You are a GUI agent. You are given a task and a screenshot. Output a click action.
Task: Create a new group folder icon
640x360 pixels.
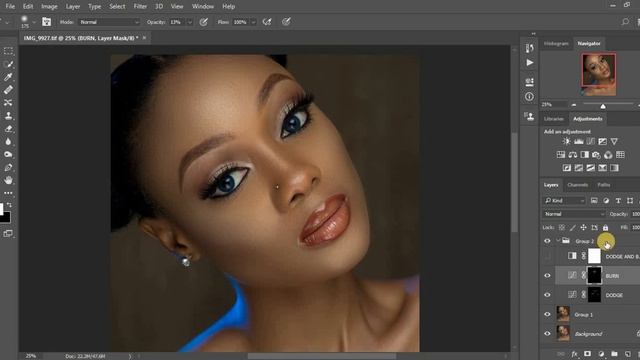click(x=614, y=354)
